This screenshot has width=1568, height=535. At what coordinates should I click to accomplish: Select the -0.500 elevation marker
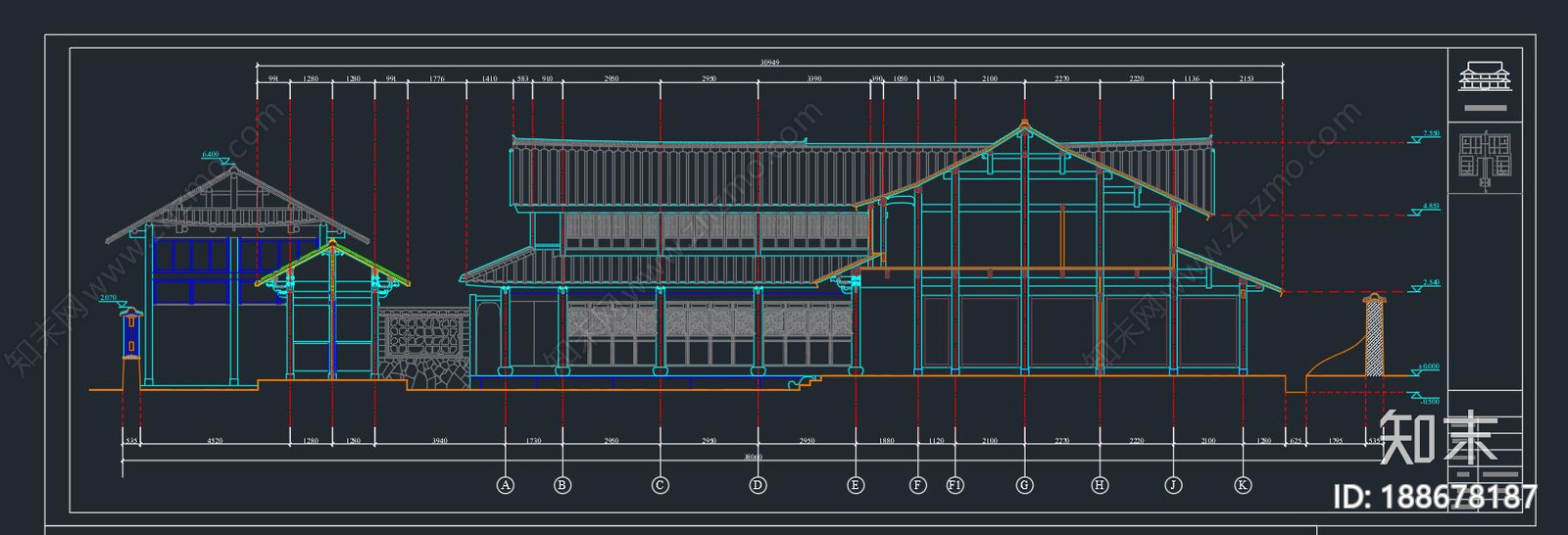click(1426, 399)
